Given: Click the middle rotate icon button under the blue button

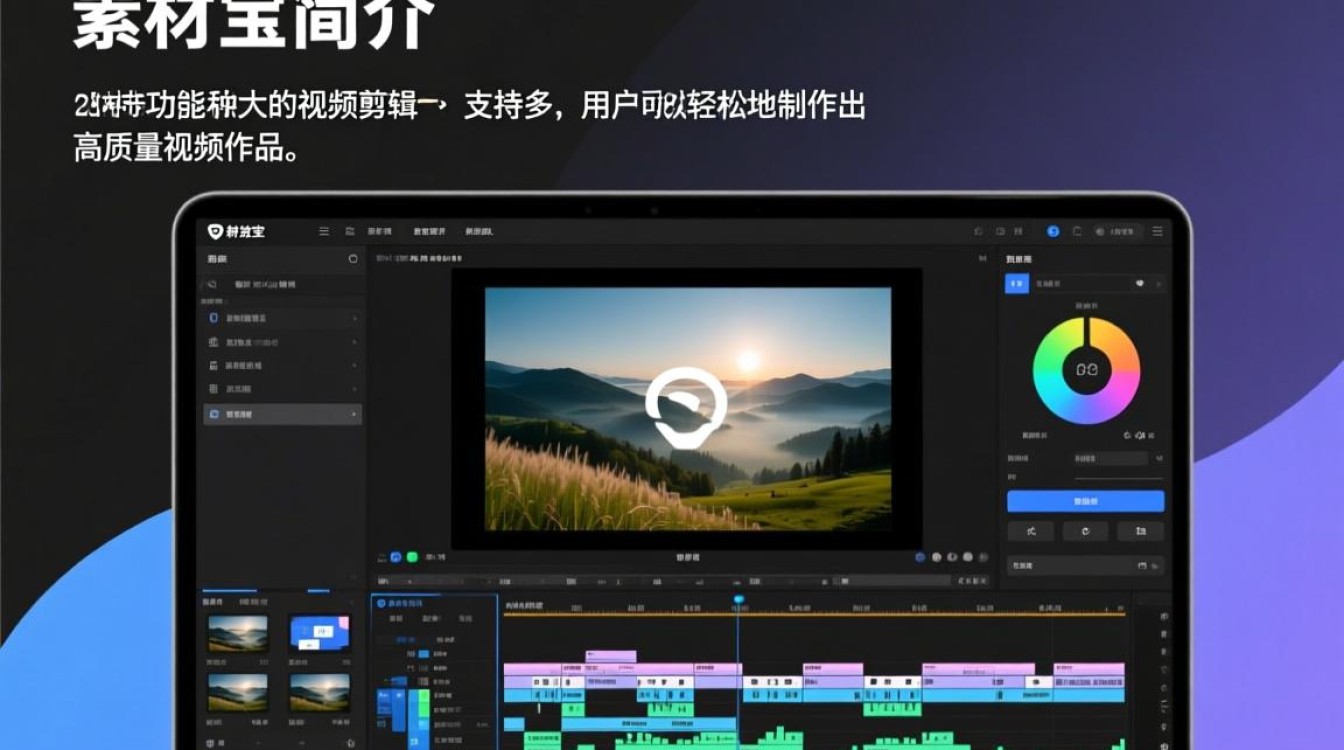Looking at the screenshot, I should point(1086,531).
